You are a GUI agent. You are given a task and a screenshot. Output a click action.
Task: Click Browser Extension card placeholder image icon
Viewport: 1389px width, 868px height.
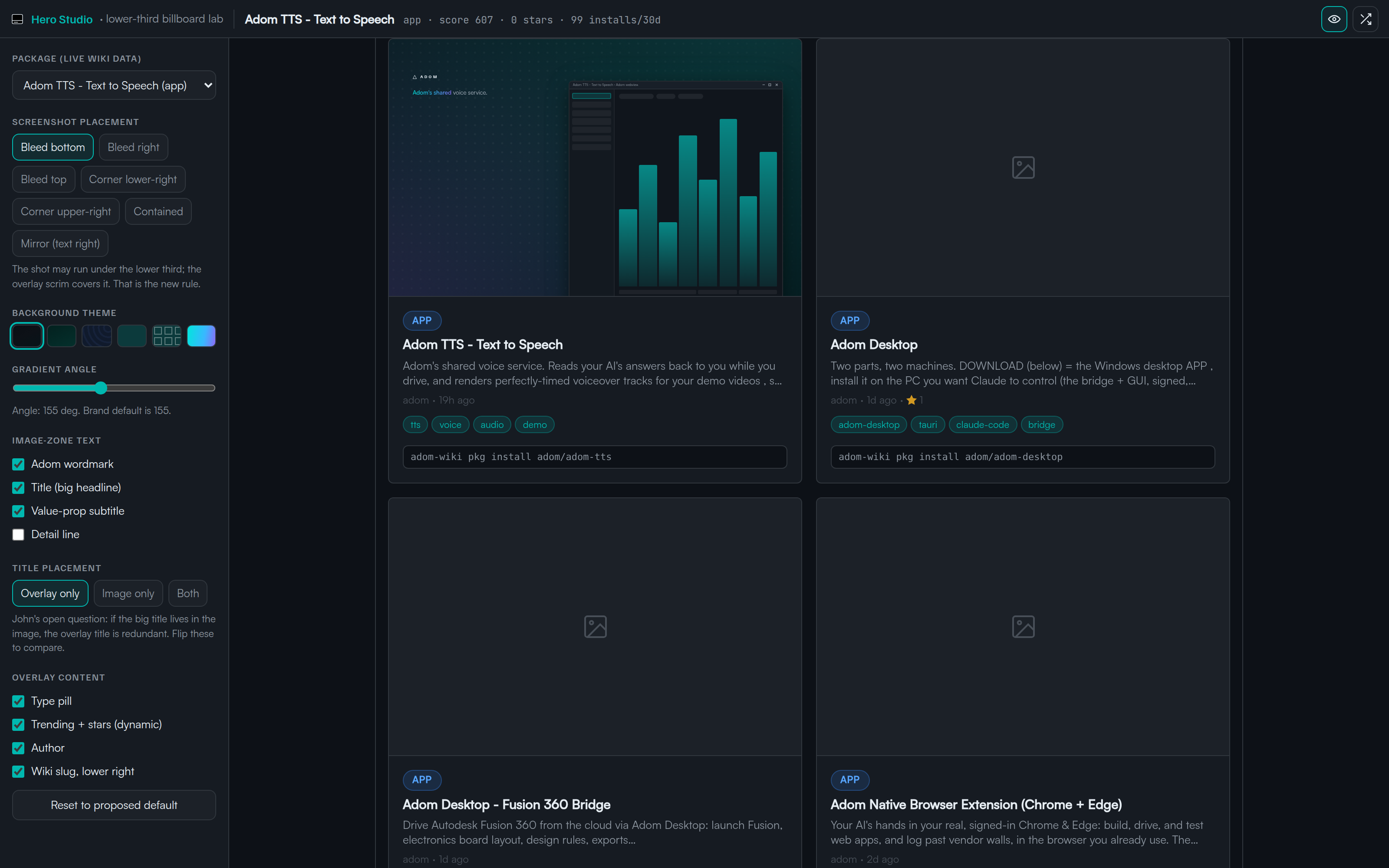pos(1023,627)
